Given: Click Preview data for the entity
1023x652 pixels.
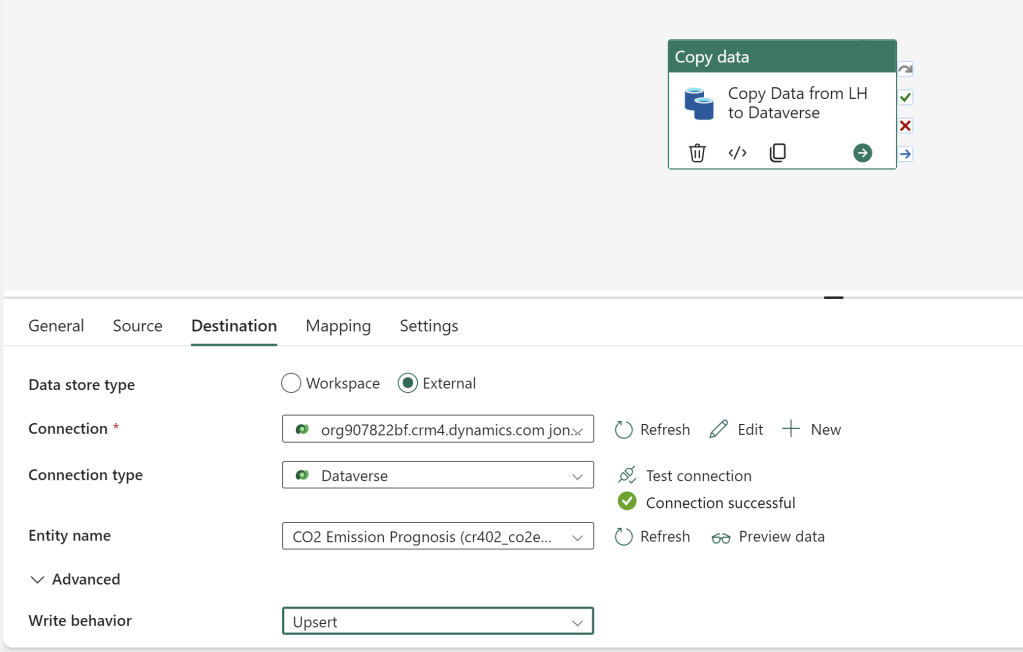Looking at the screenshot, I should point(768,537).
